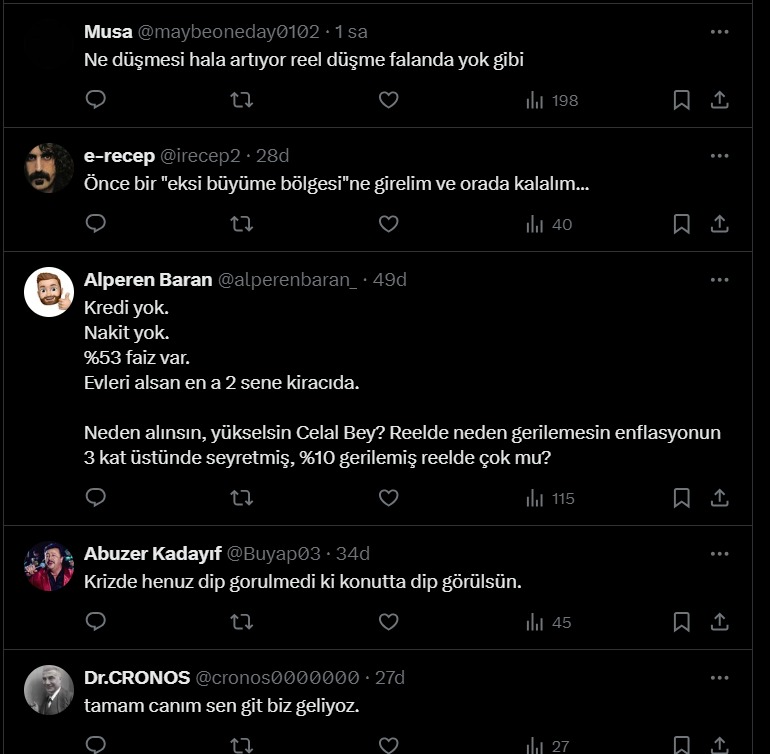This screenshot has width=770, height=754.
Task: Retweet e-recep's tweet
Action: pos(241,224)
